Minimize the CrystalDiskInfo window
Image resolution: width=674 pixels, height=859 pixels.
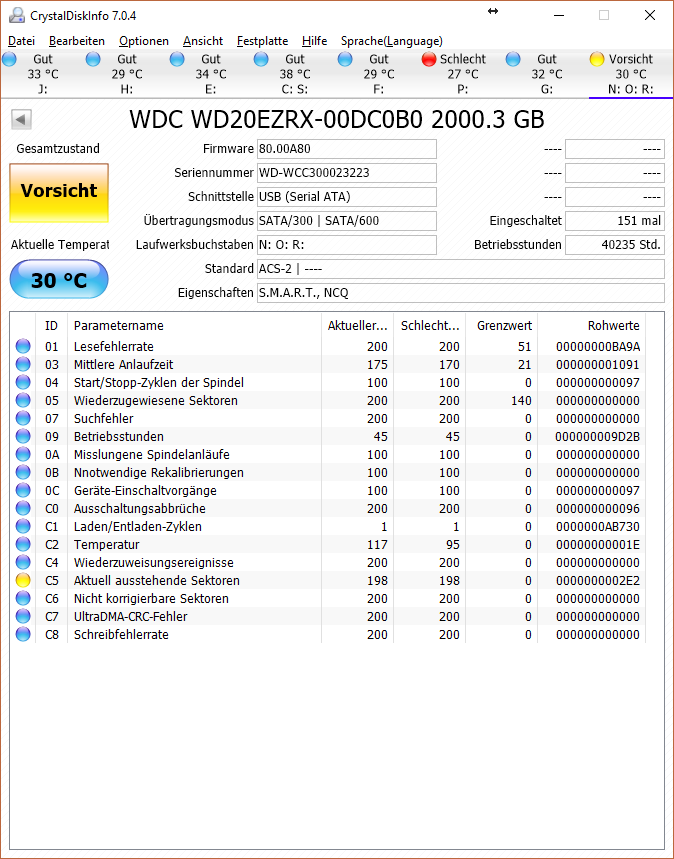(x=559, y=15)
